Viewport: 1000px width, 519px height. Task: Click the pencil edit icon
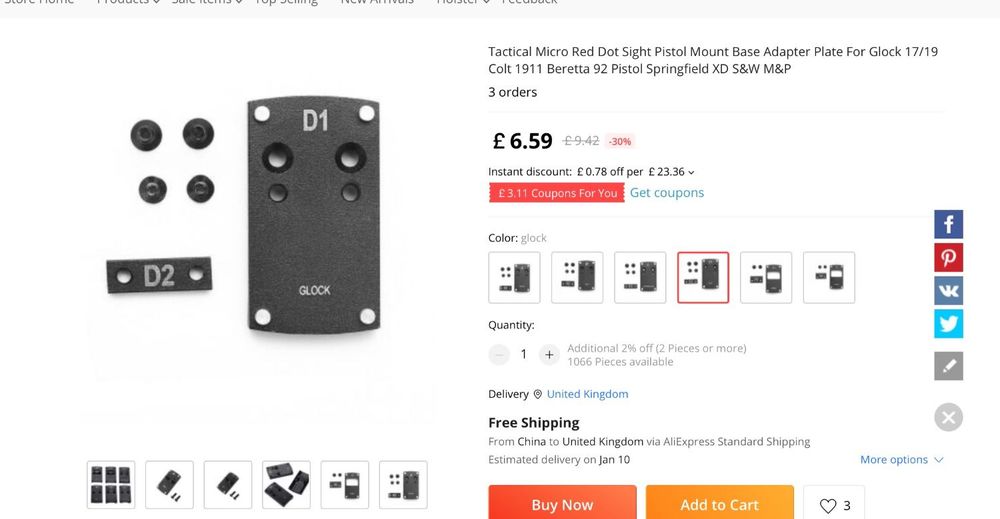coord(948,366)
